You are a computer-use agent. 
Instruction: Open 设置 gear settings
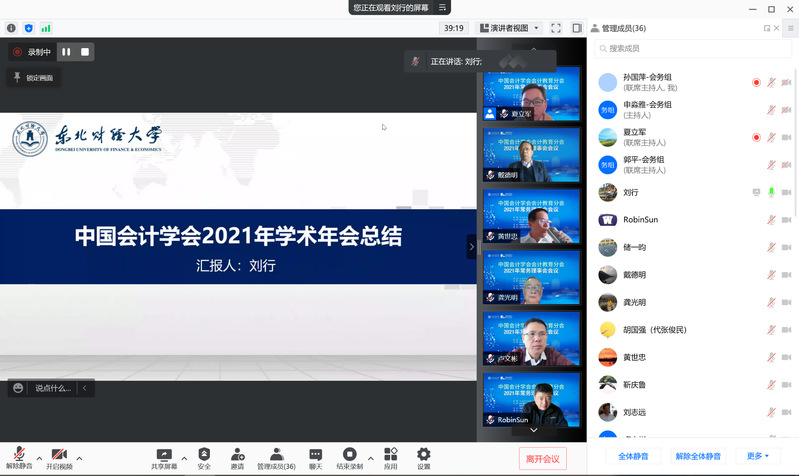423,458
